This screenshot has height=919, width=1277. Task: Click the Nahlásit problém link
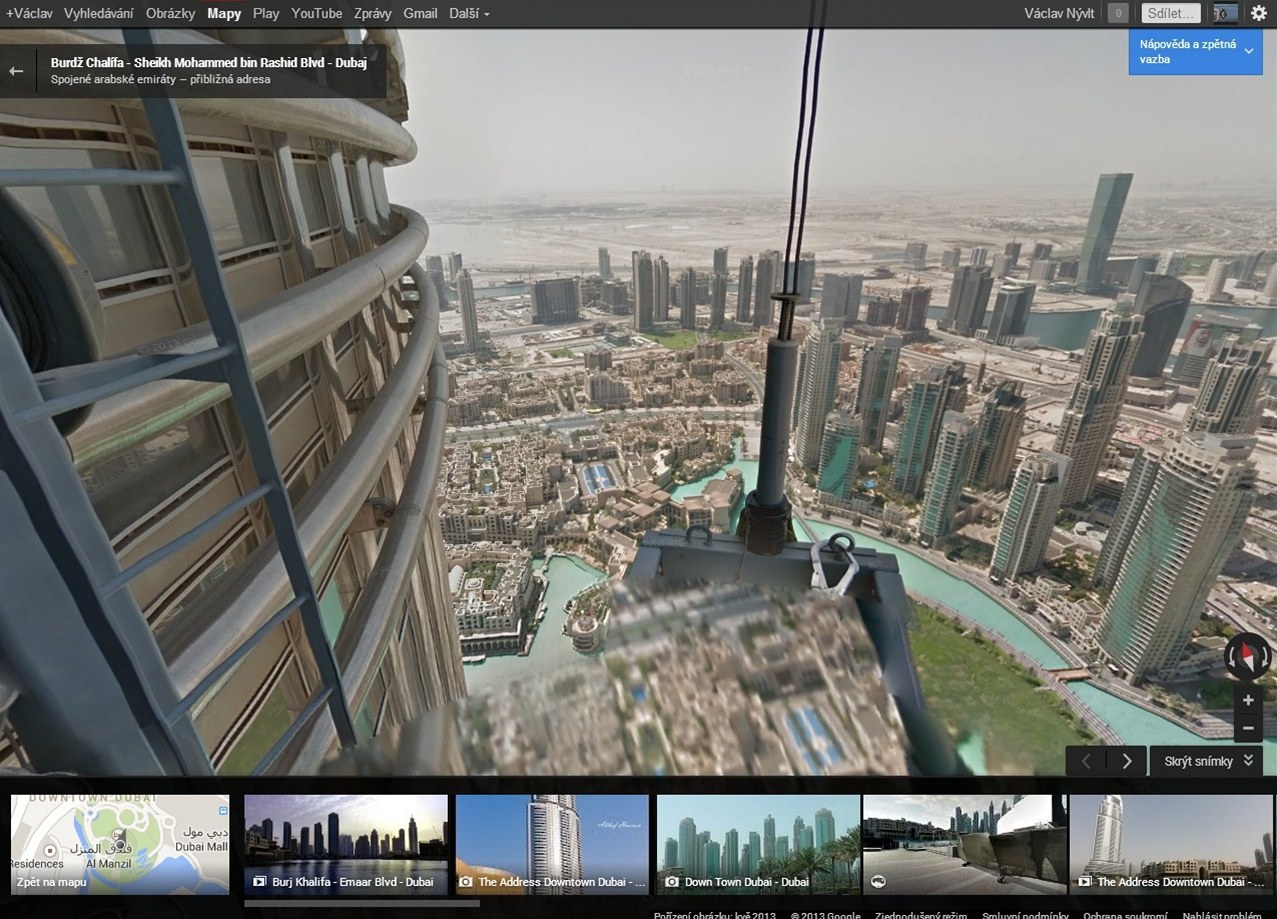(1221, 914)
